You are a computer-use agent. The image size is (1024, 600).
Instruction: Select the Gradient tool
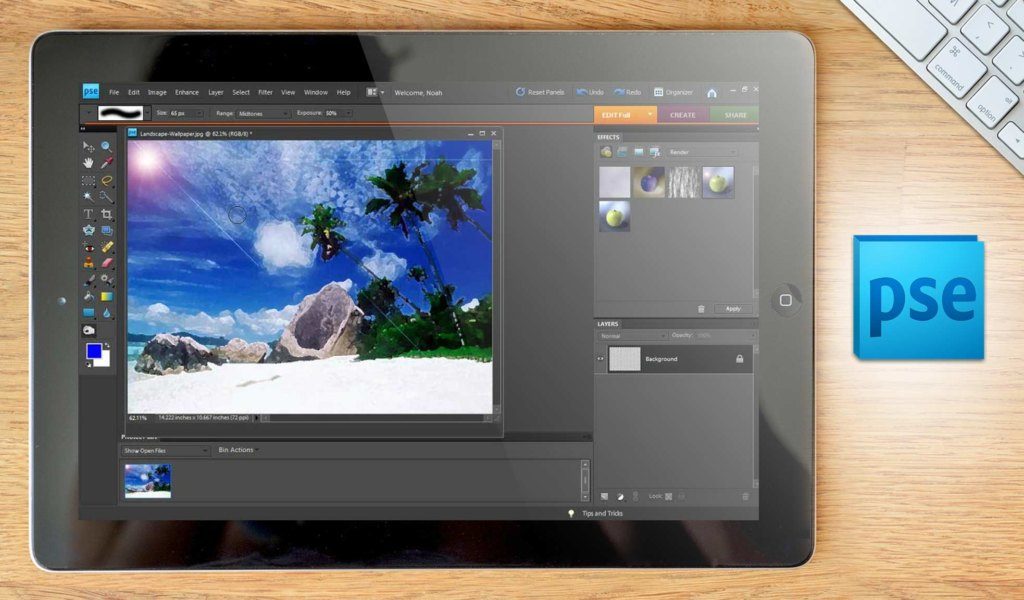(x=106, y=296)
